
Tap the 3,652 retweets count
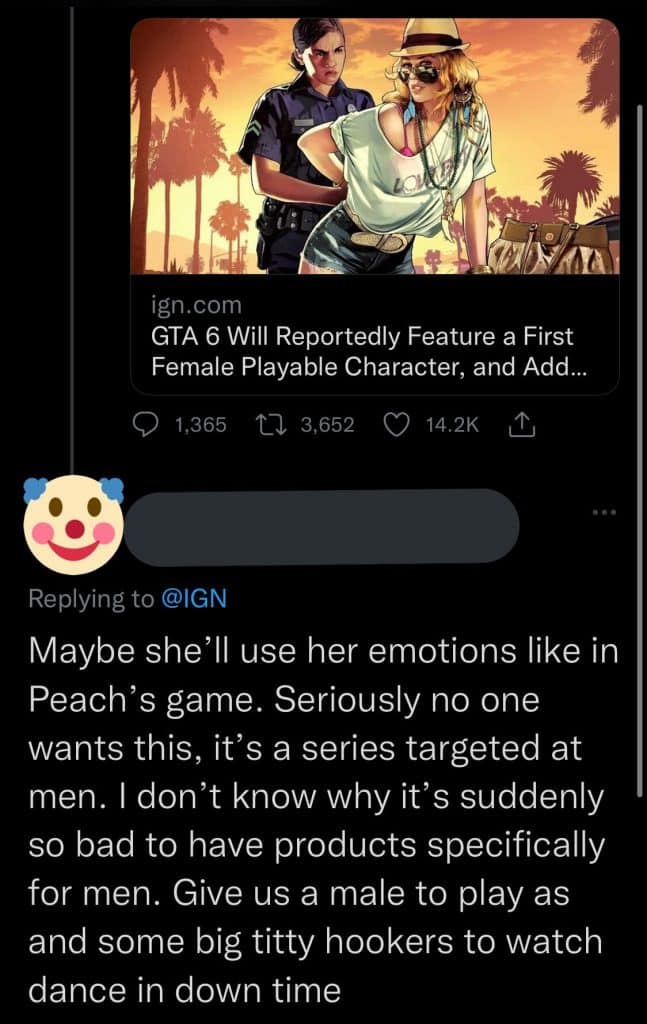coord(327,425)
